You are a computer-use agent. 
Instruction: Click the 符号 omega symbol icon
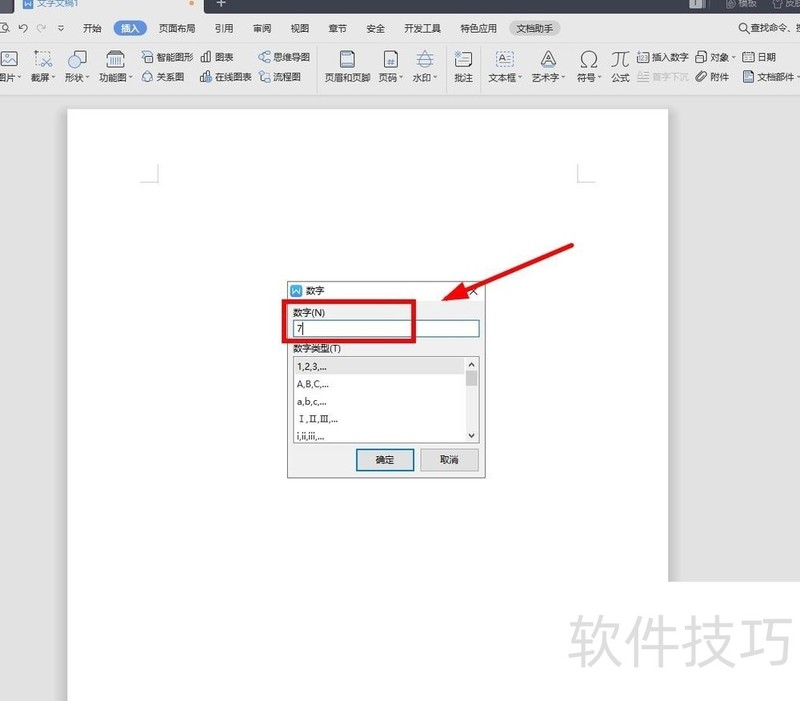(589, 60)
